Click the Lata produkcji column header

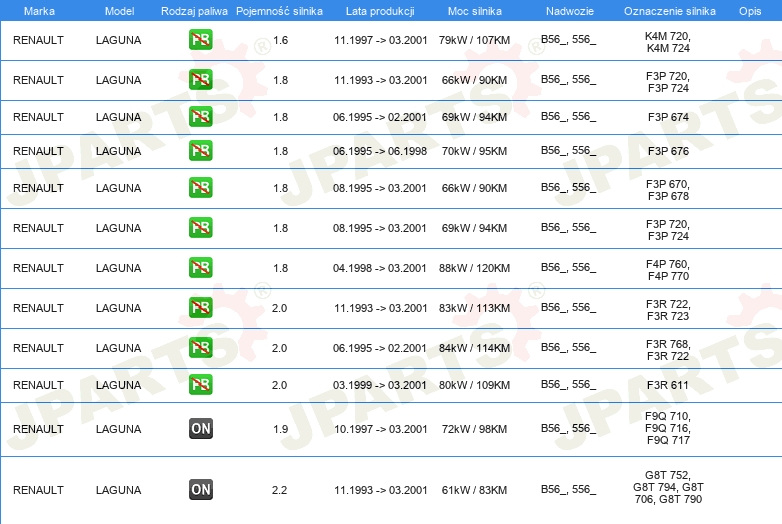click(380, 11)
